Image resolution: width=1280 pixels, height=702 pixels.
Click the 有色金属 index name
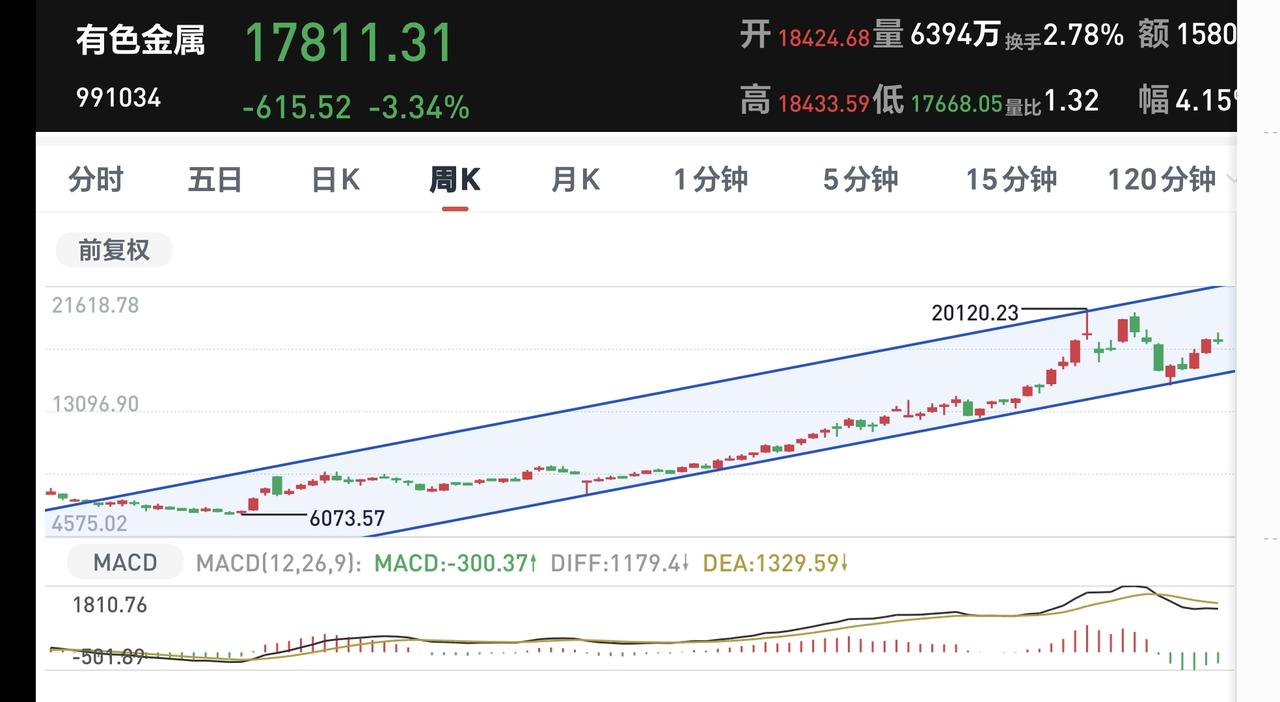[x=140, y=41]
